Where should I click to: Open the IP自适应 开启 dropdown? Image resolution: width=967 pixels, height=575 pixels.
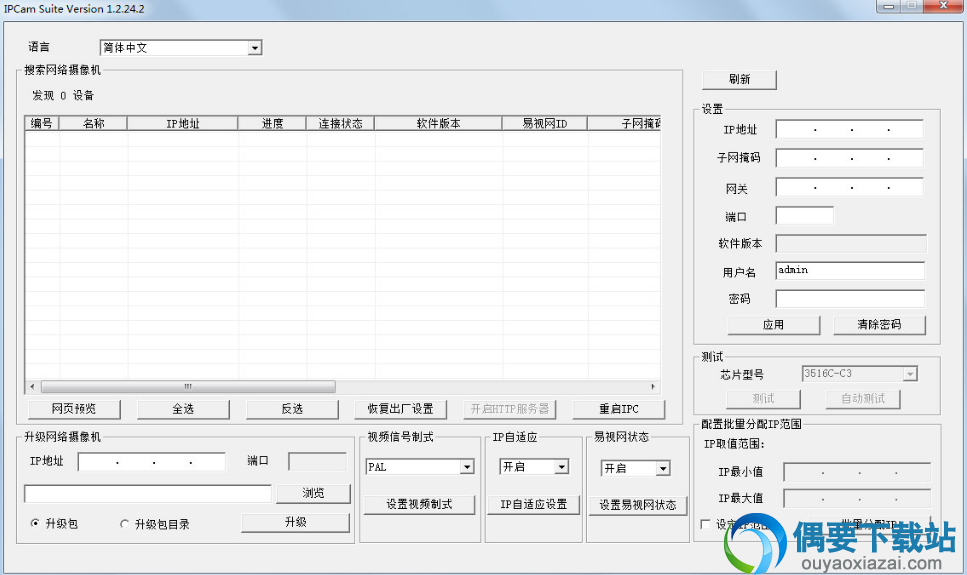[534, 467]
